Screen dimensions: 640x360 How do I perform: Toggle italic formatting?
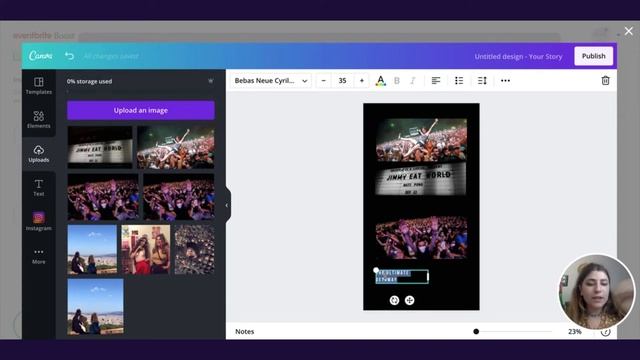(x=413, y=81)
